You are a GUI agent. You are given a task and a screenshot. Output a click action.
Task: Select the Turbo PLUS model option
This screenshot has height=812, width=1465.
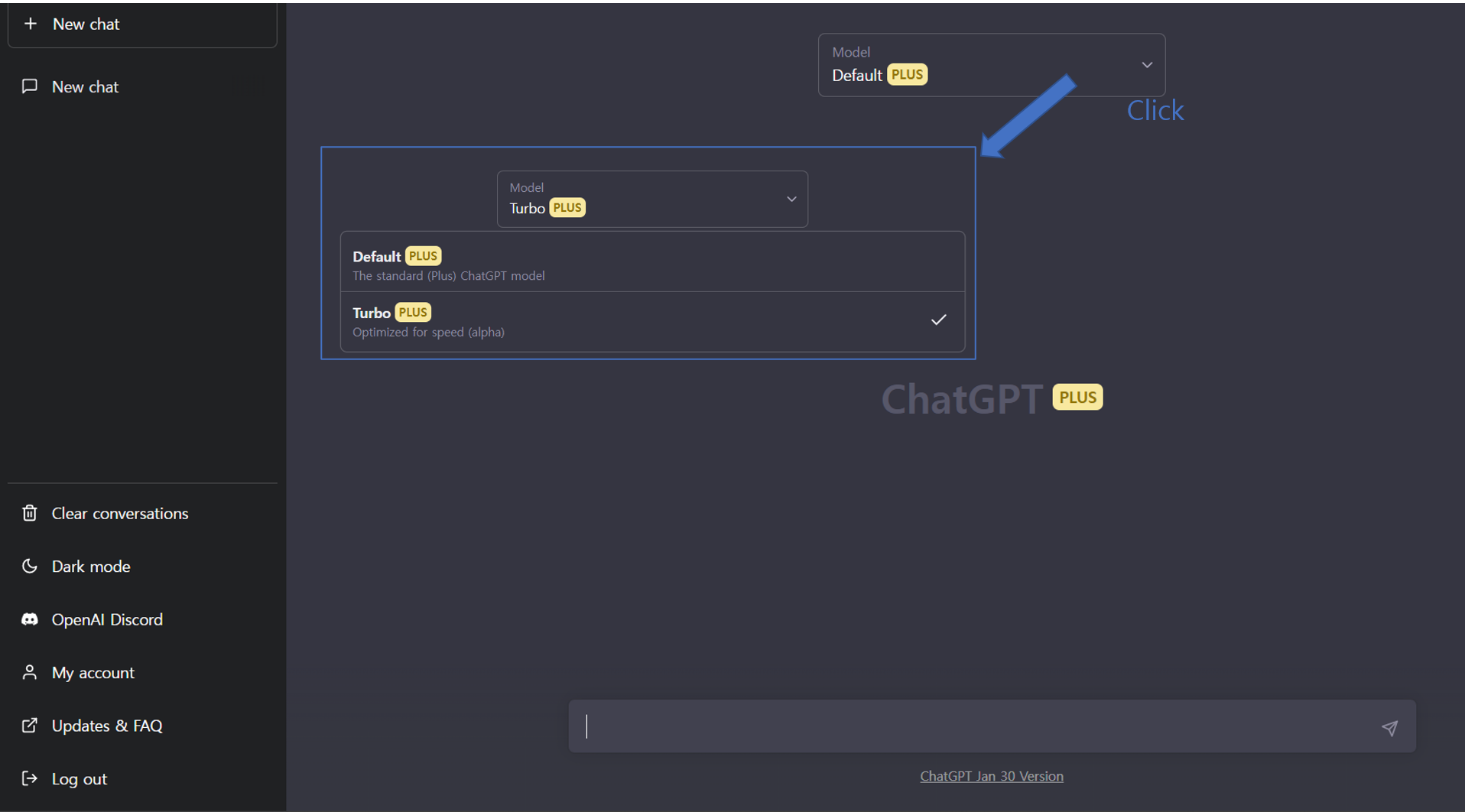(x=652, y=322)
